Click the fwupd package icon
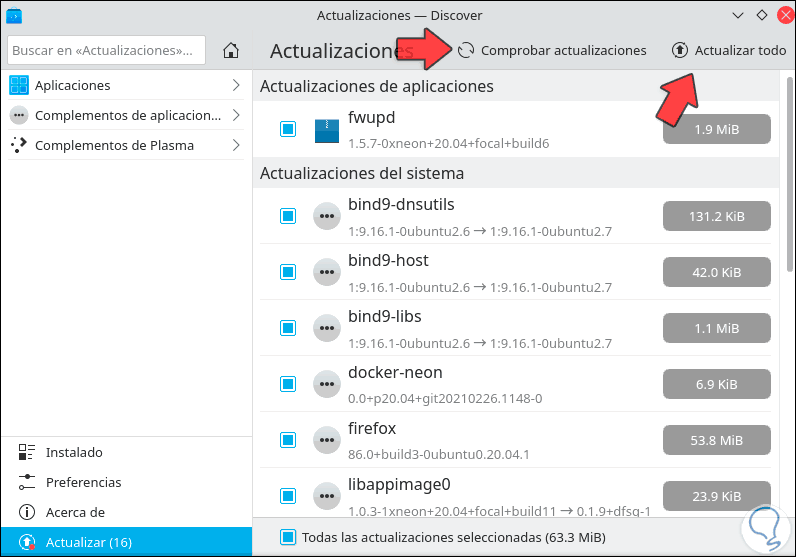This screenshot has height=557, width=796. [x=326, y=130]
